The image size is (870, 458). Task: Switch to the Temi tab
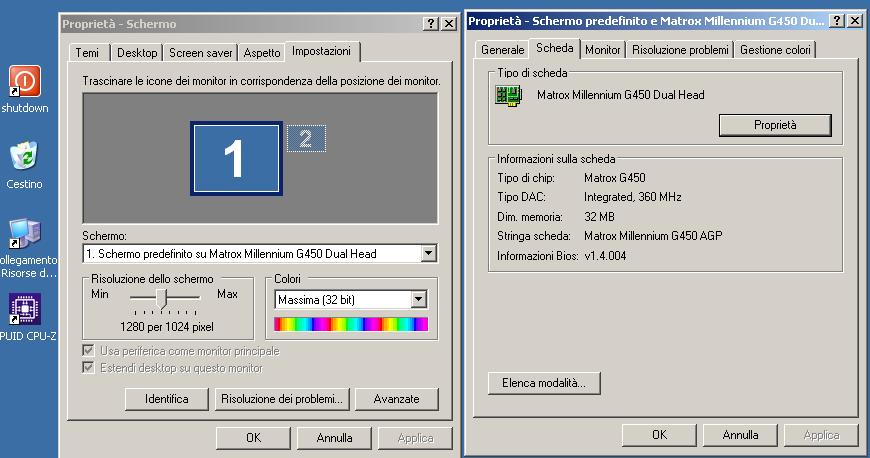[87, 53]
